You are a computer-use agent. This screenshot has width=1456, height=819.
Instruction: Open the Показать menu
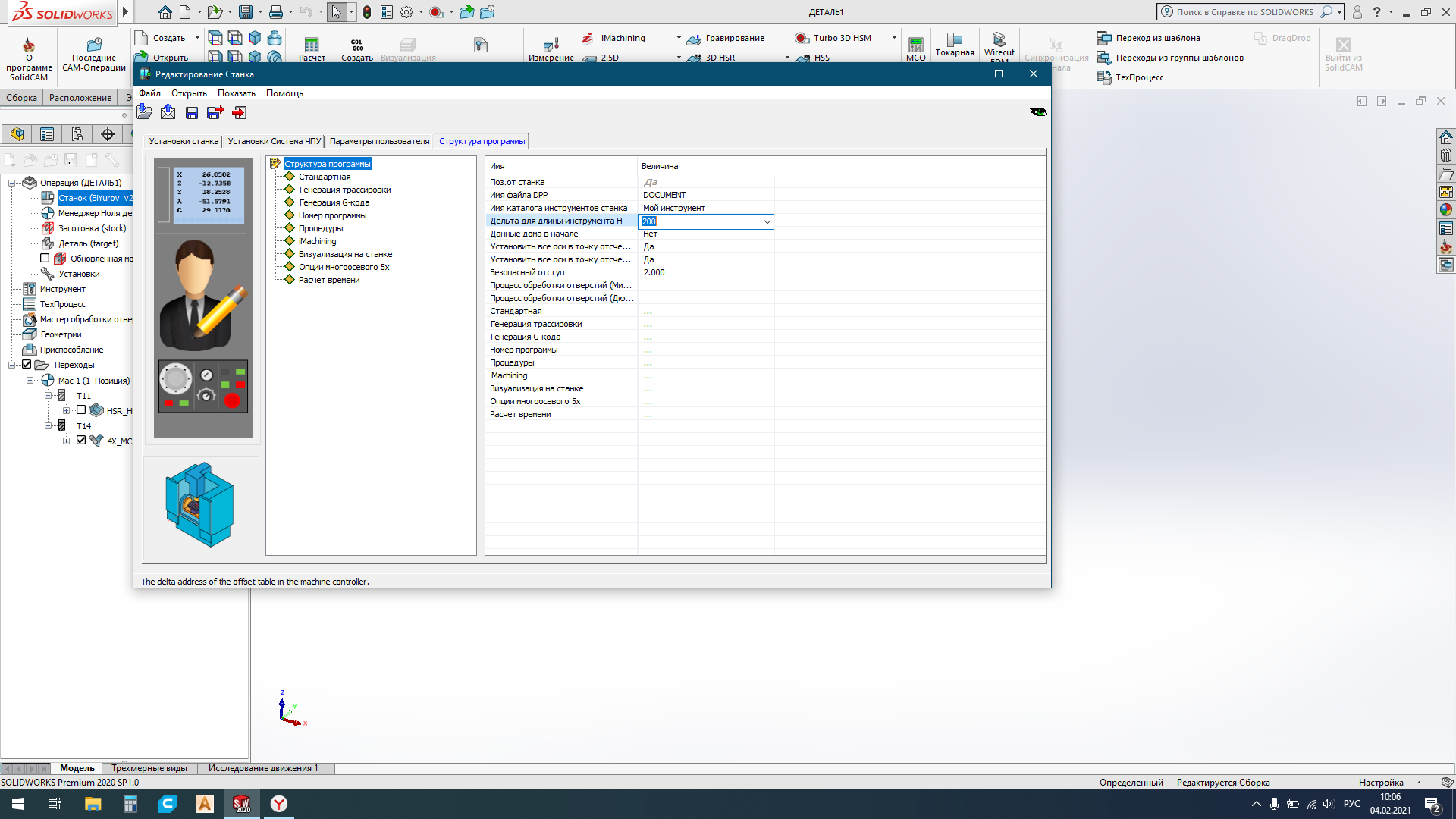tap(236, 93)
